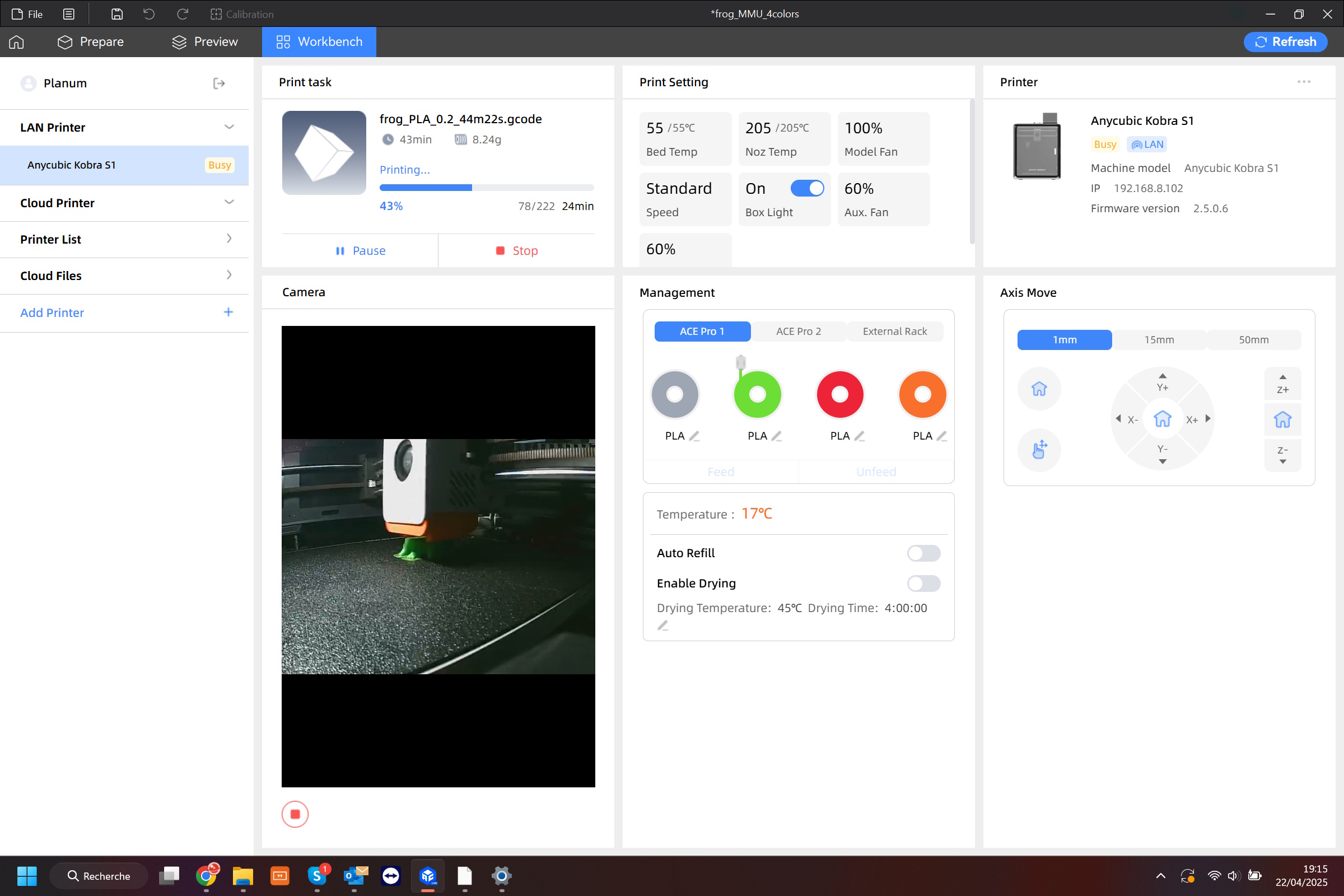The height and width of the screenshot is (896, 1344).
Task: Select the Workbench tab
Action: click(x=319, y=41)
